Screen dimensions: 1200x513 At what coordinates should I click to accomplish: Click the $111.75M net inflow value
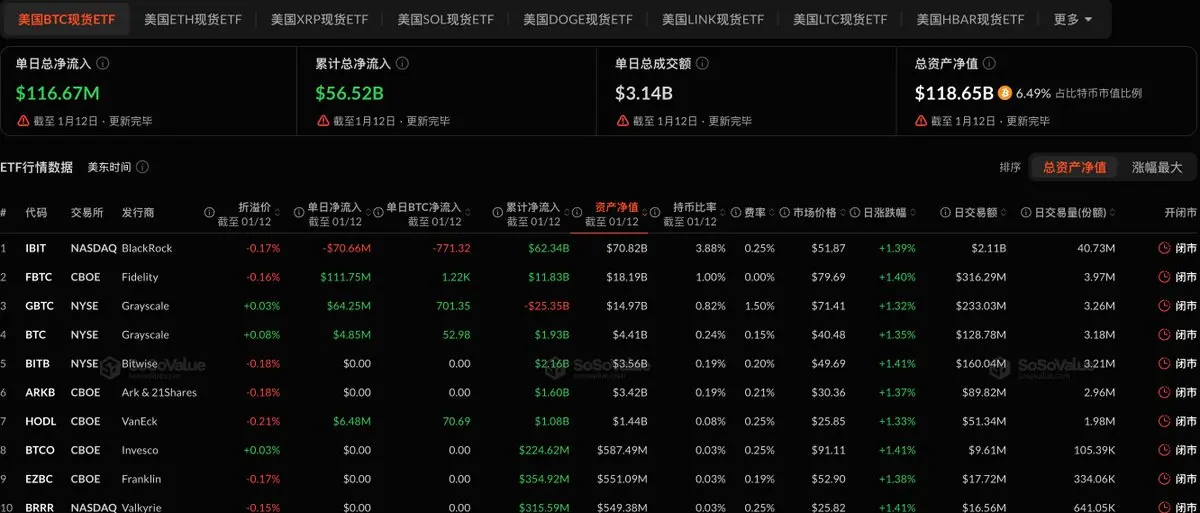click(346, 277)
